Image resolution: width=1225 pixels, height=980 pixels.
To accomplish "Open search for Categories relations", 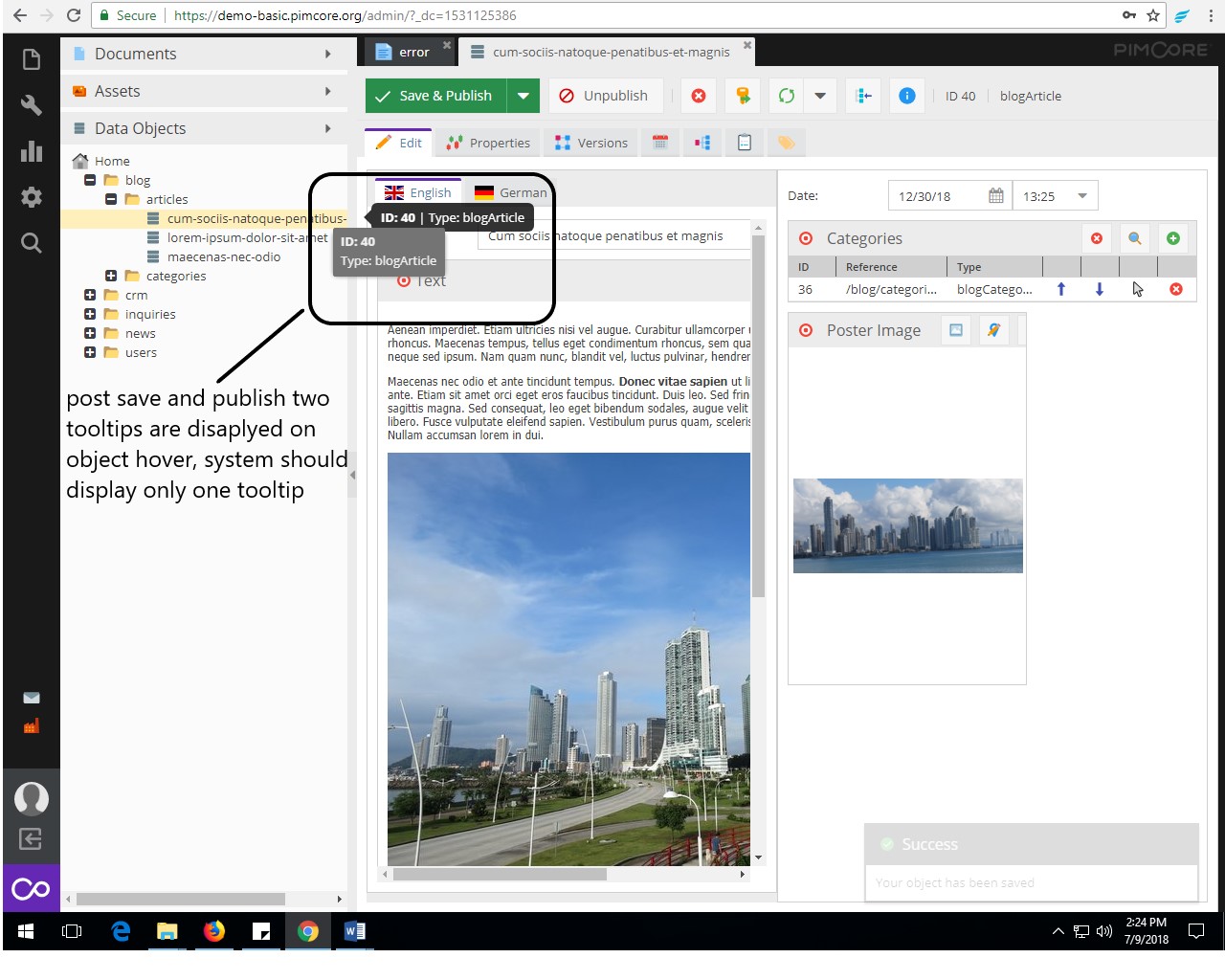I will pos(1135,238).
